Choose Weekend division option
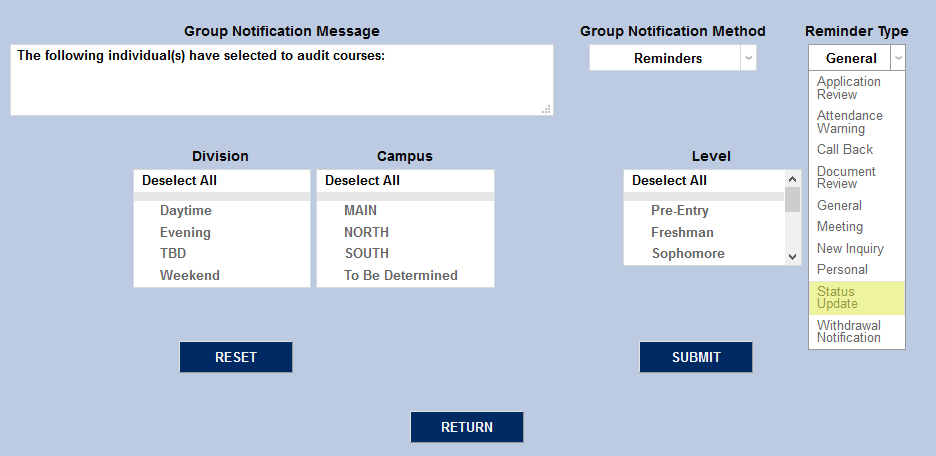Image resolution: width=936 pixels, height=456 pixels. 190,275
